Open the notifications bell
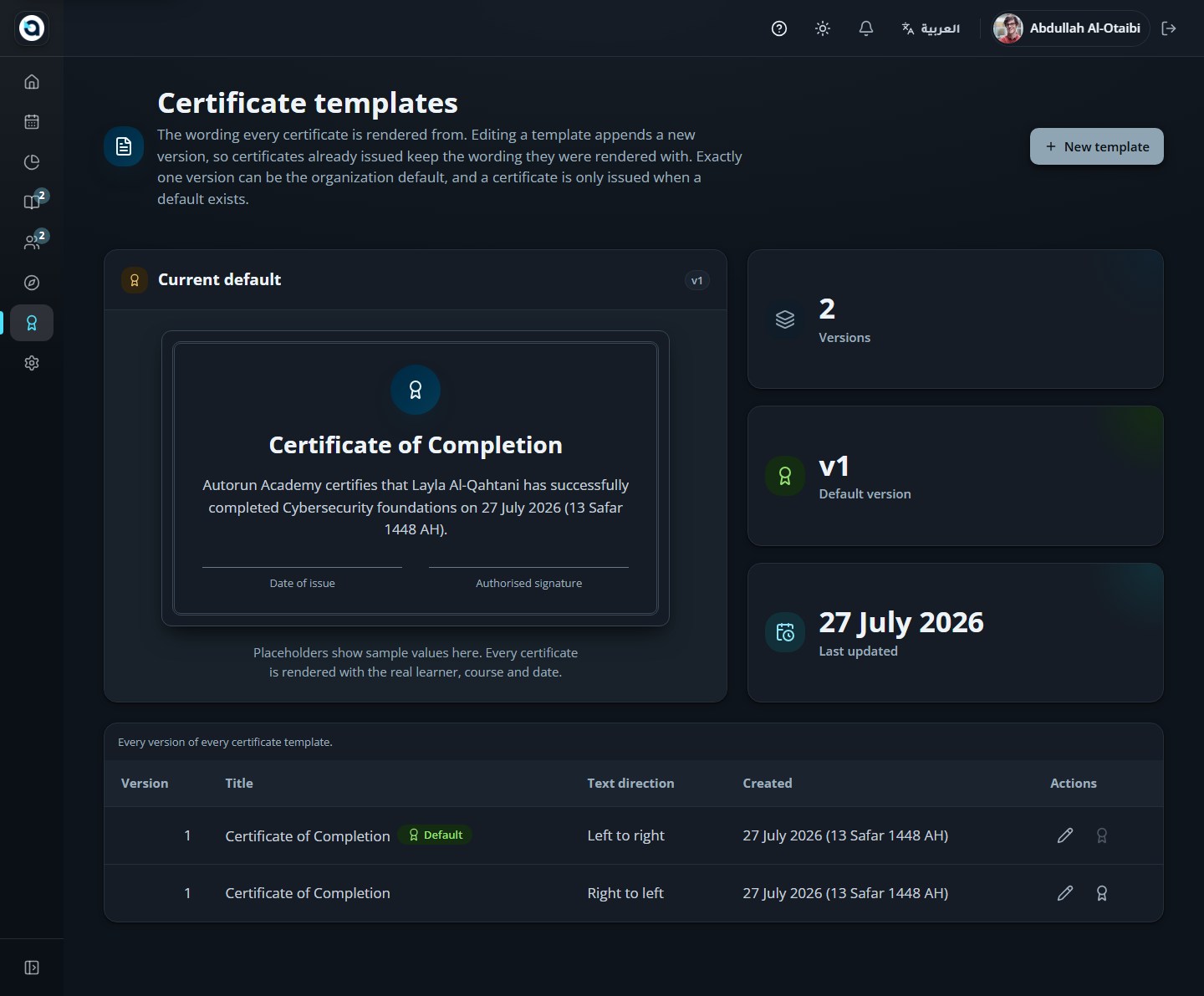The width and height of the screenshot is (1204, 996). [866, 28]
